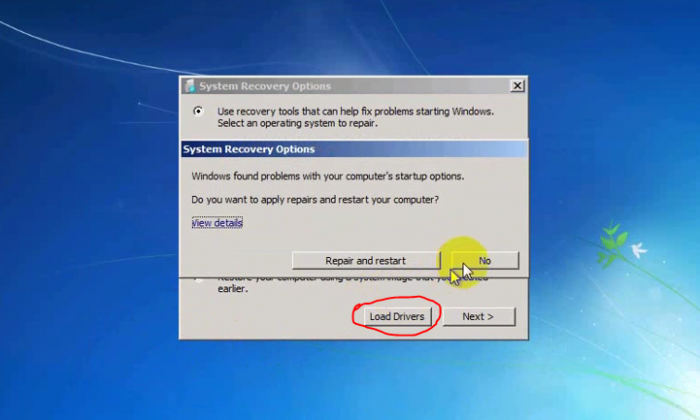The image size is (700, 420).
Task: Click 'Windows found problems with your computer's startup options.'
Action: pyautogui.click(x=328, y=176)
